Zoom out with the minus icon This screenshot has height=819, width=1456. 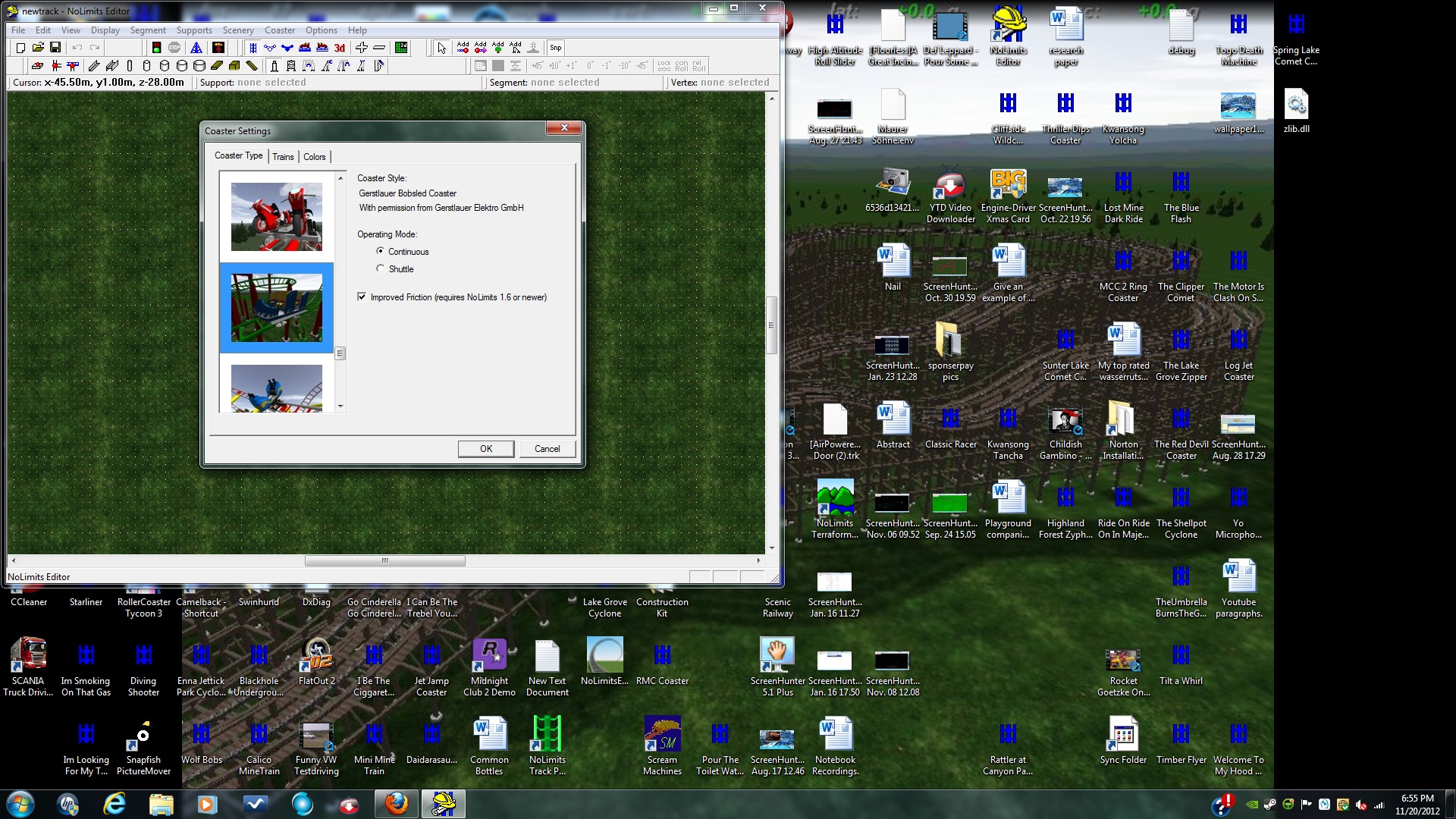tap(379, 48)
